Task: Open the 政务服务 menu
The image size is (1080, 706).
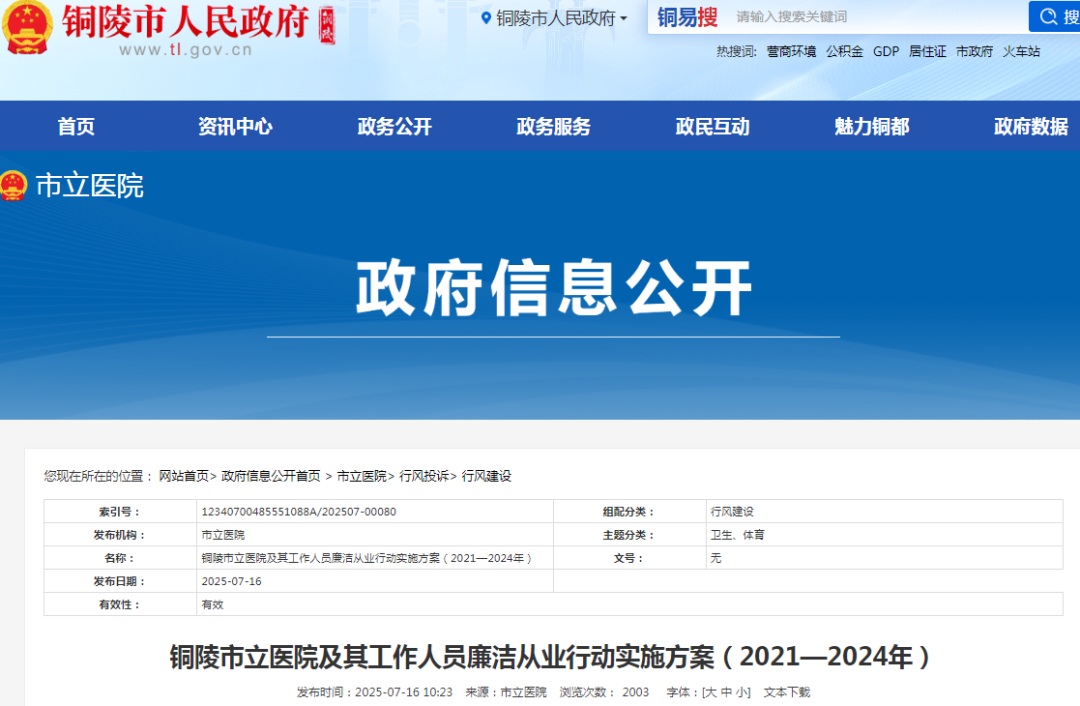Action: point(552,126)
